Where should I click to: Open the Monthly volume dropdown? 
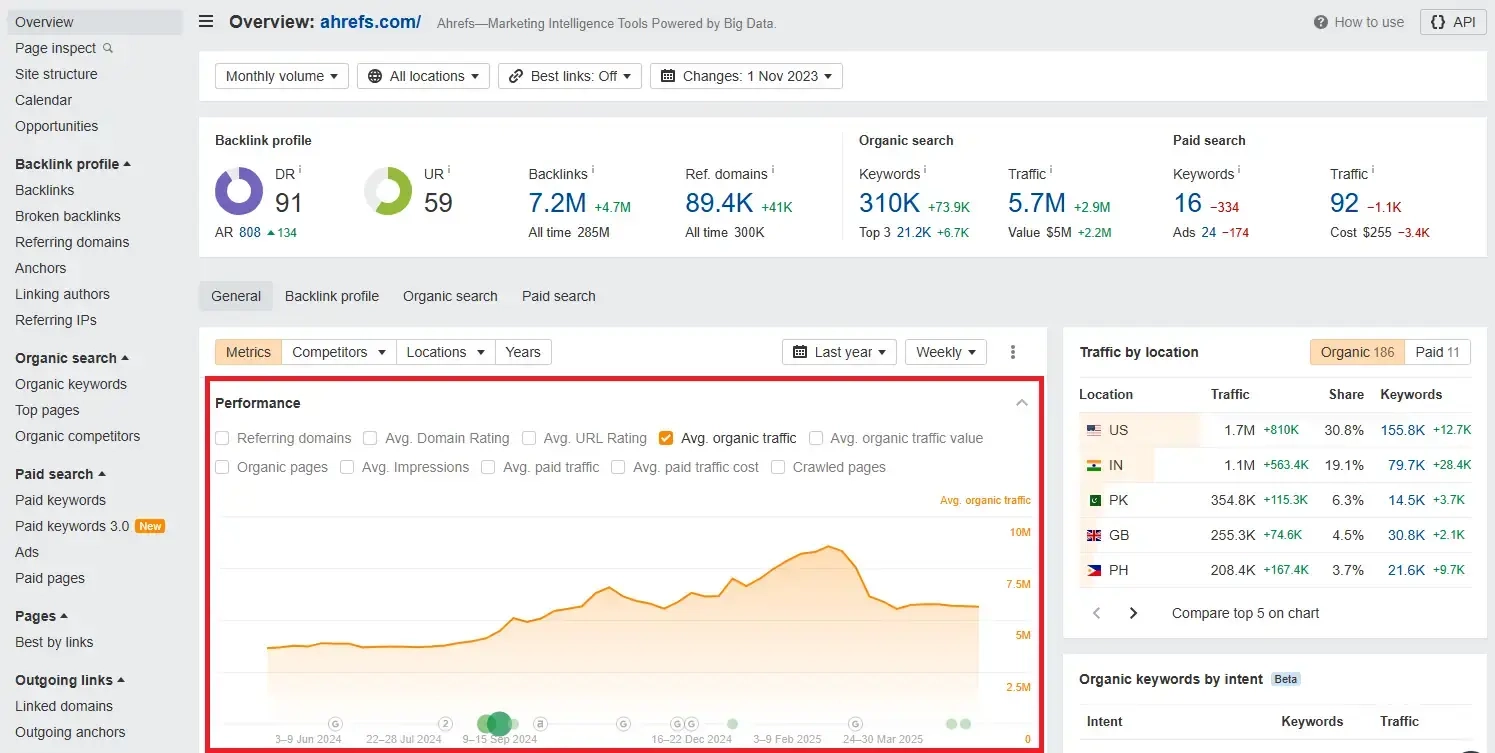click(281, 76)
